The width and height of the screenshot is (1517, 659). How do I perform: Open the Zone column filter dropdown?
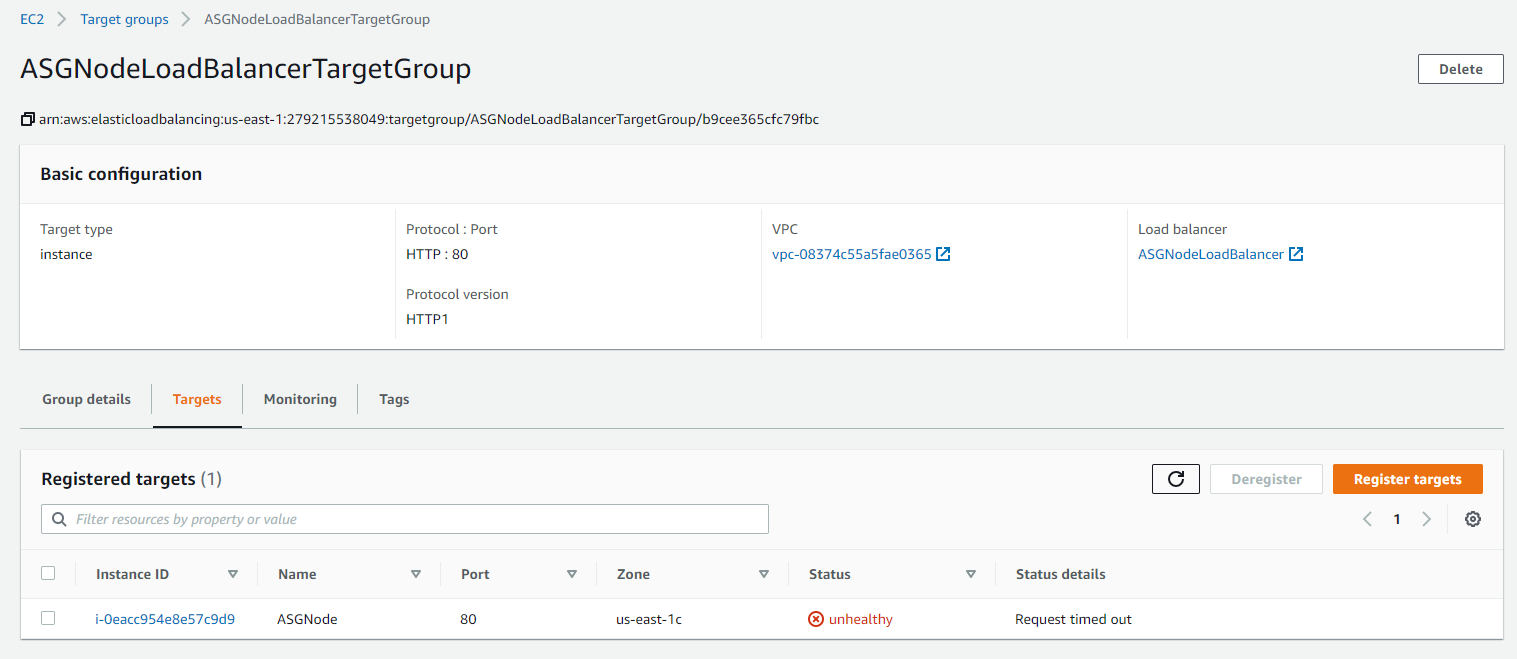pos(763,574)
